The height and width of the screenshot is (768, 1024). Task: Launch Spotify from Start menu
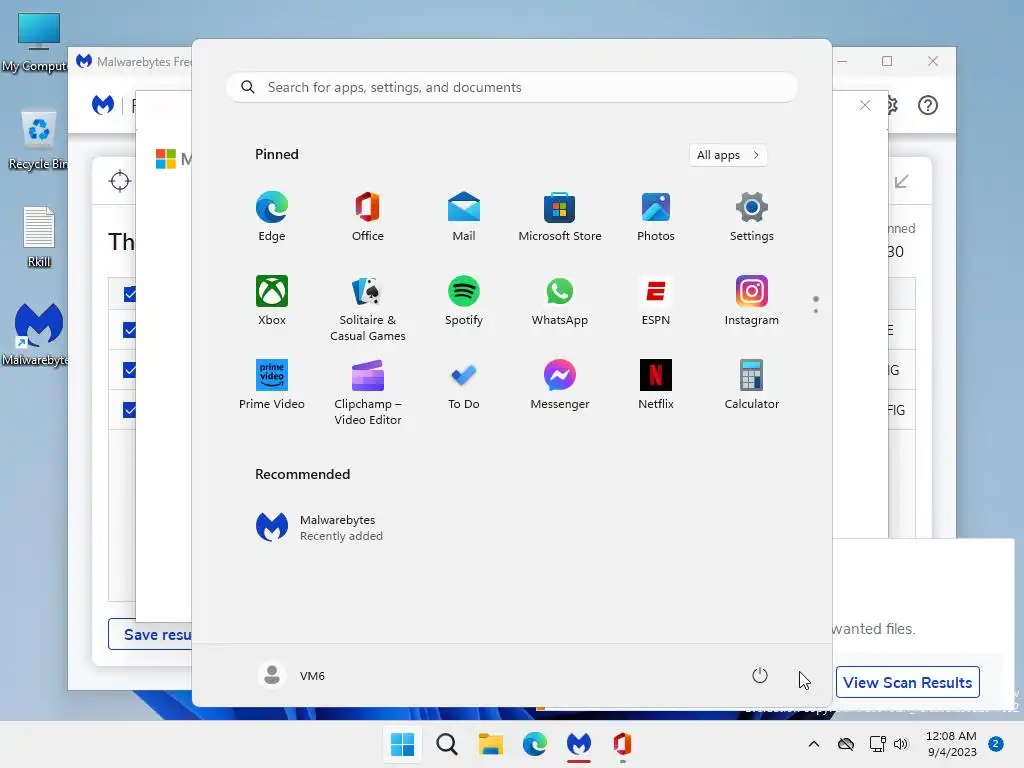pyautogui.click(x=464, y=301)
